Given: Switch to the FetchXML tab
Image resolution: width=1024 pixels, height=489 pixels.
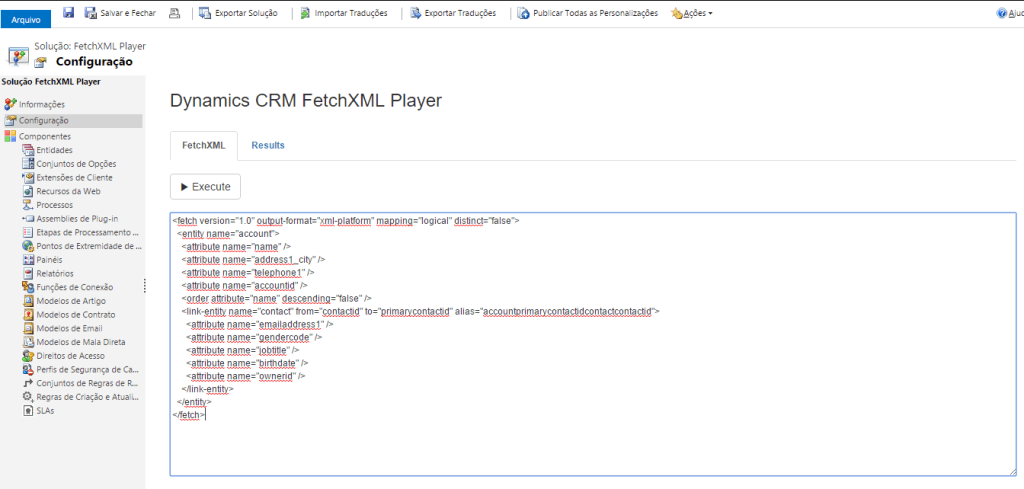Looking at the screenshot, I should (203, 146).
